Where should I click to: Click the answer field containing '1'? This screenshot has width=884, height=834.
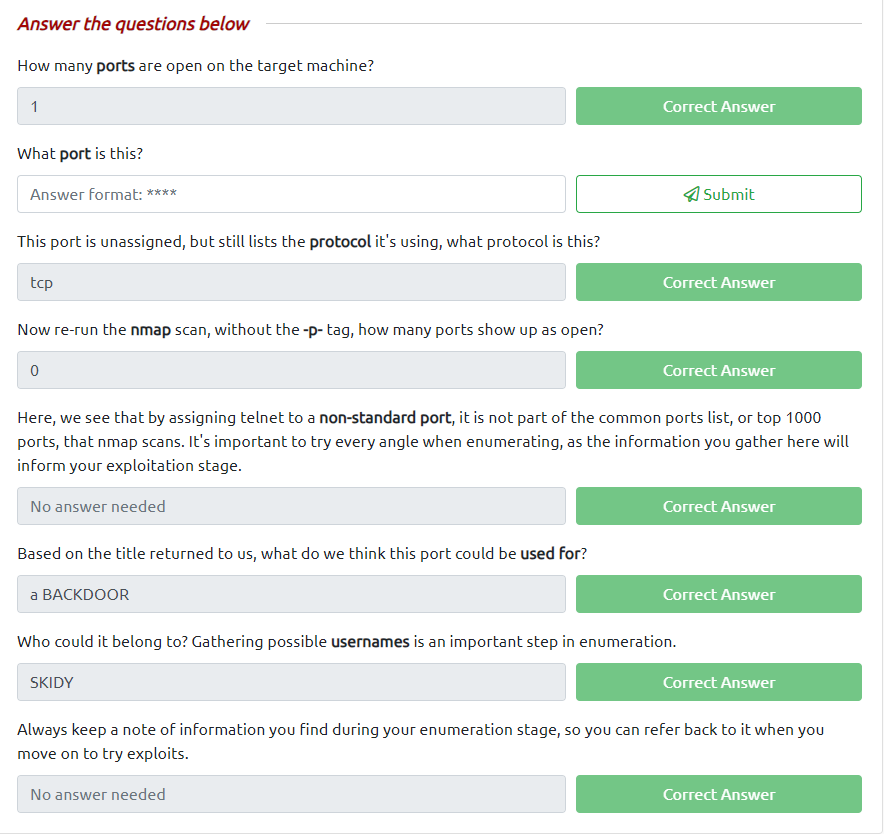coord(291,106)
